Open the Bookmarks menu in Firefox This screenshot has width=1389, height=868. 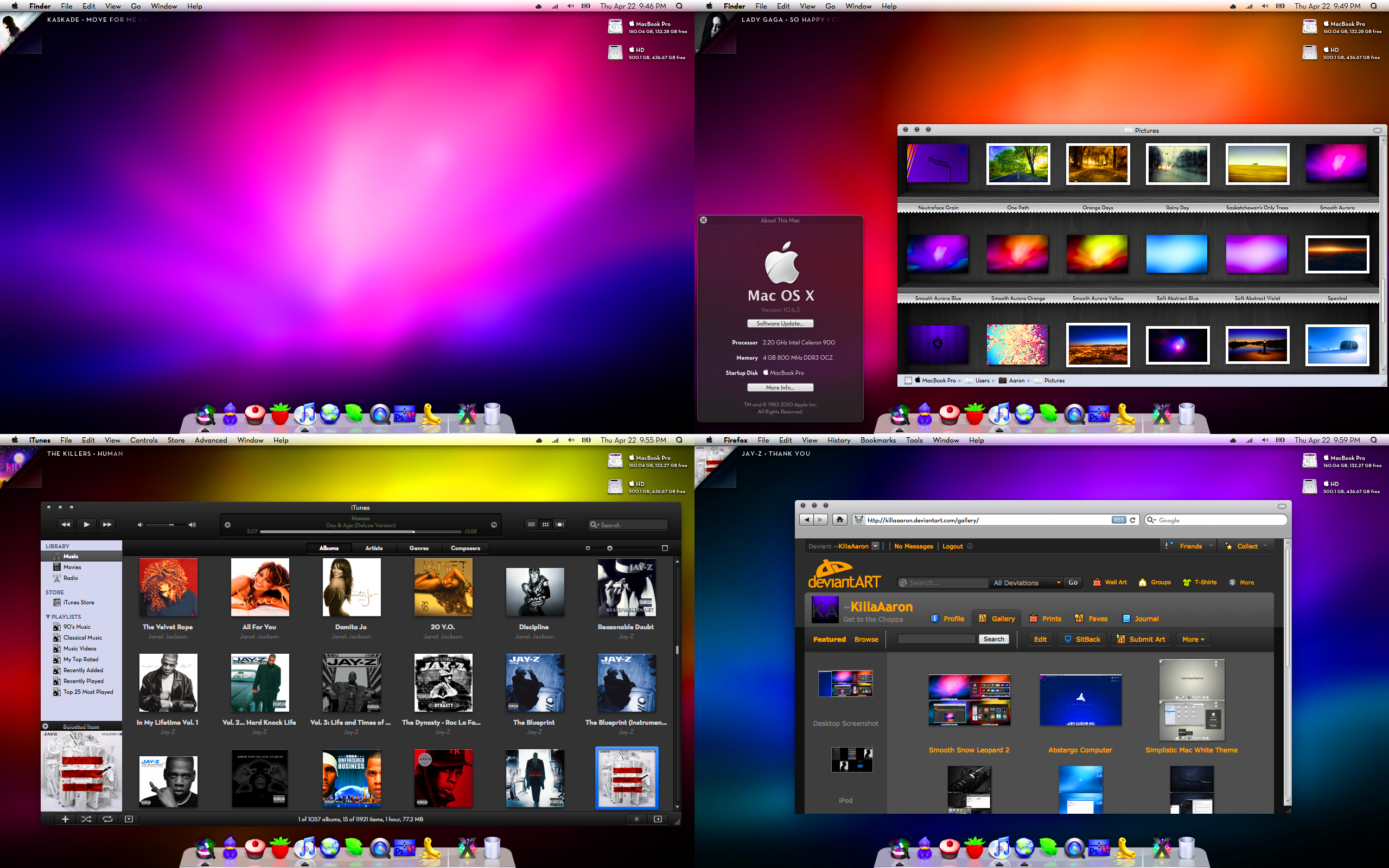click(877, 441)
